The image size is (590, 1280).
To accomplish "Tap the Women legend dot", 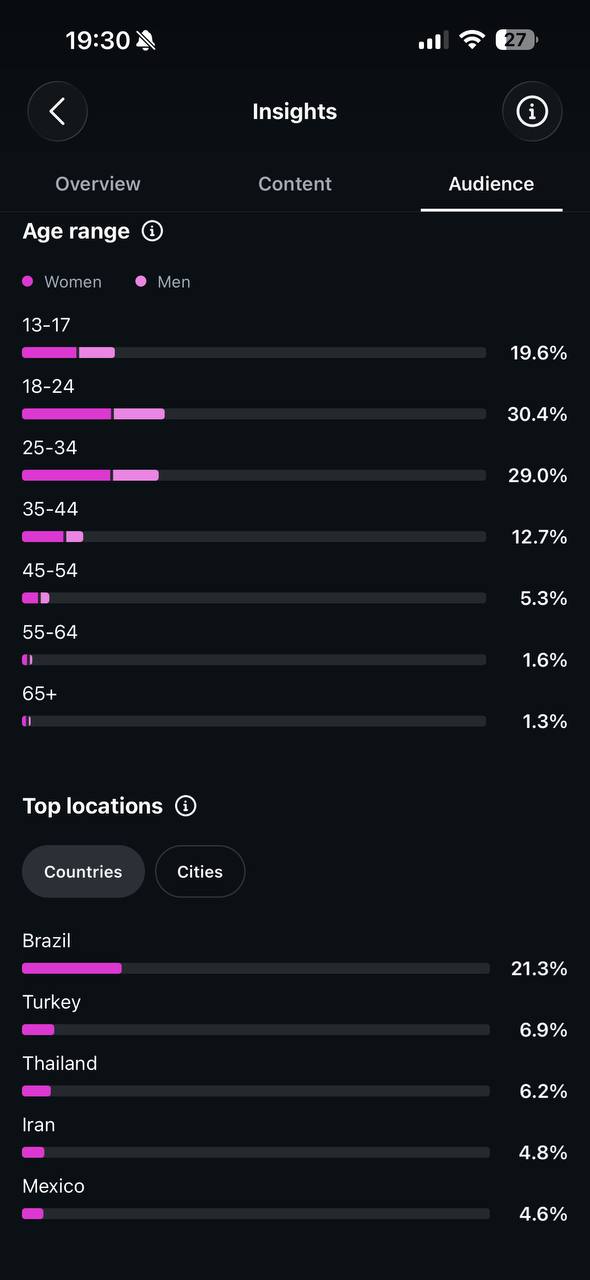I will click(28, 282).
